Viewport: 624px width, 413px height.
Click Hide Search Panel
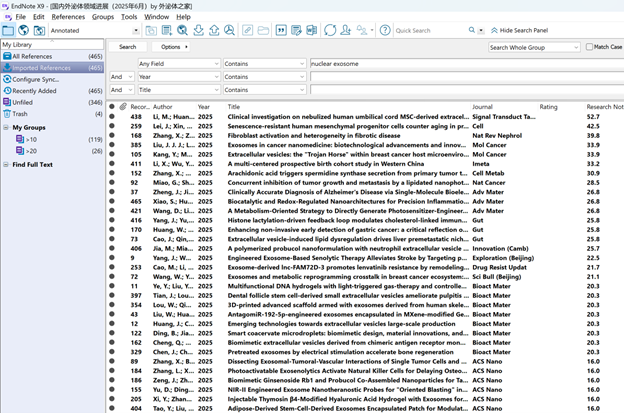coord(519,30)
